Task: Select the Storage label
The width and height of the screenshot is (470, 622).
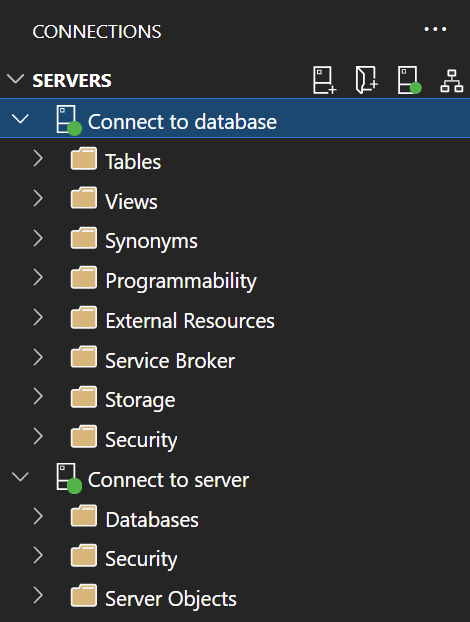Action: click(x=140, y=400)
